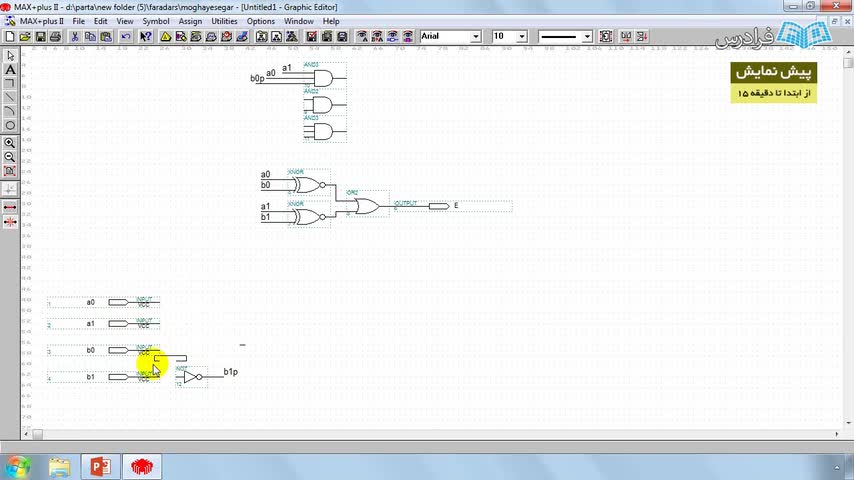Image resolution: width=854 pixels, height=480 pixels.
Task: Click the rotate symbol toolbar icon
Action: 606,37
